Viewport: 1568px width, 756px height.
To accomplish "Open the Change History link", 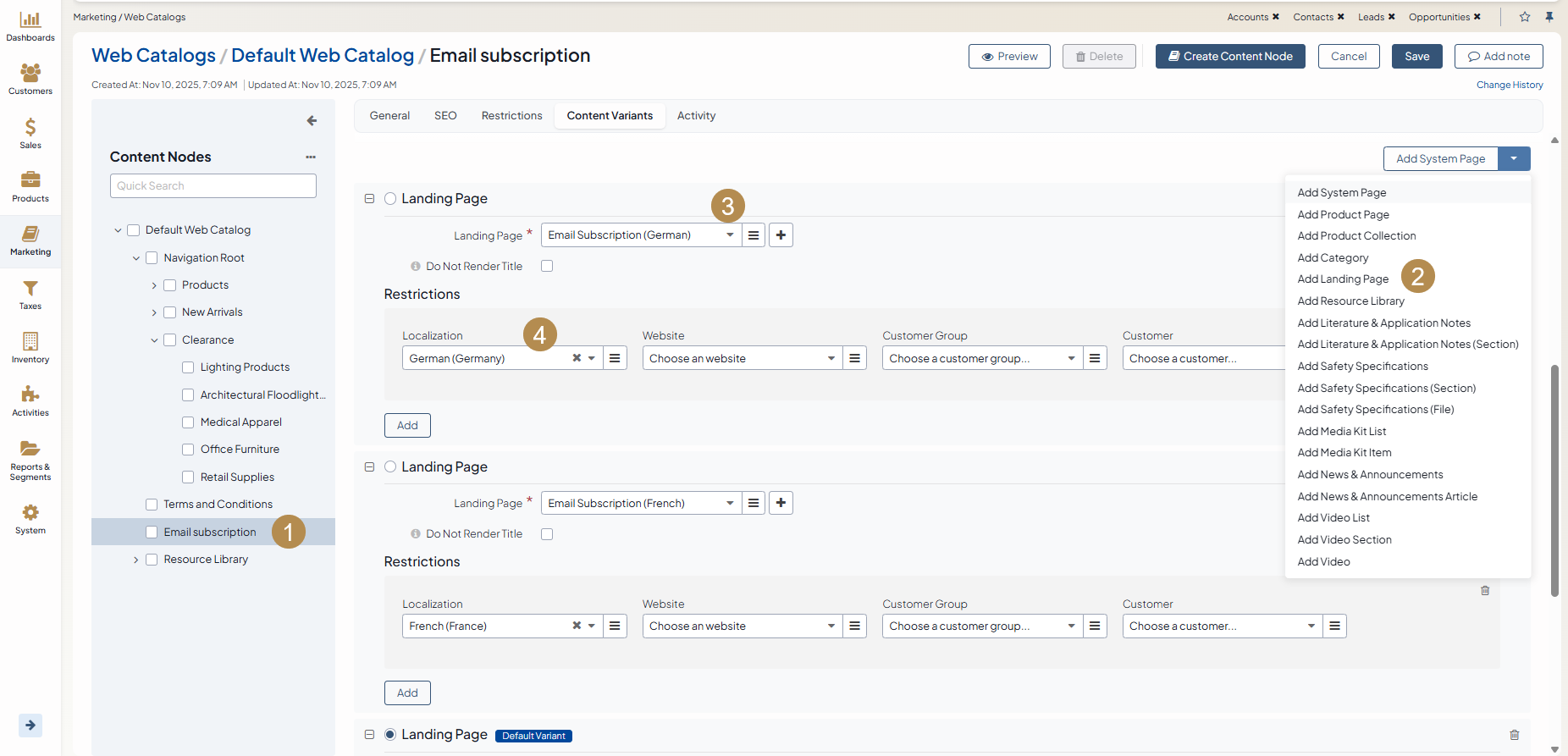I will pos(1509,85).
